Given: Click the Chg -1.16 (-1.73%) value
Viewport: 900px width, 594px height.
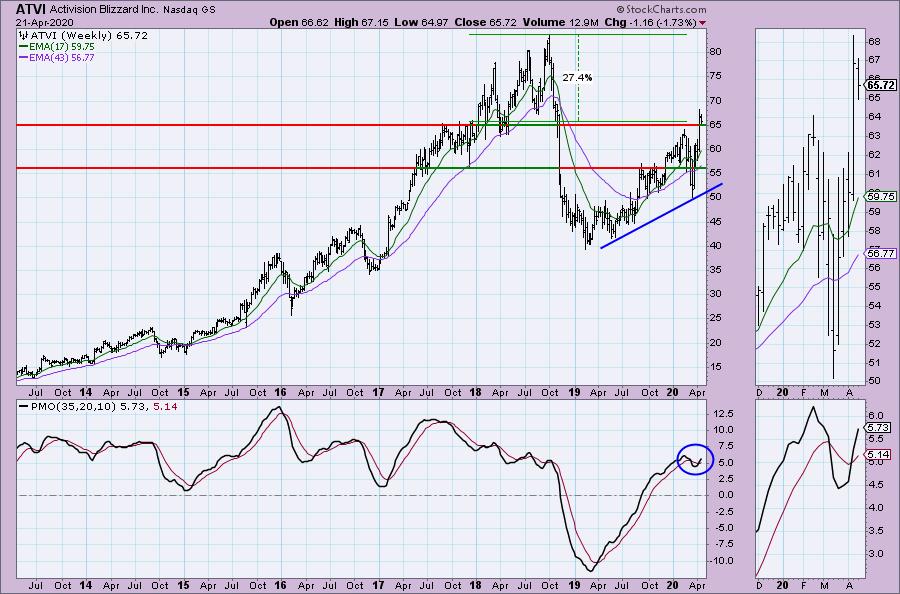Looking at the screenshot, I should pos(650,22).
